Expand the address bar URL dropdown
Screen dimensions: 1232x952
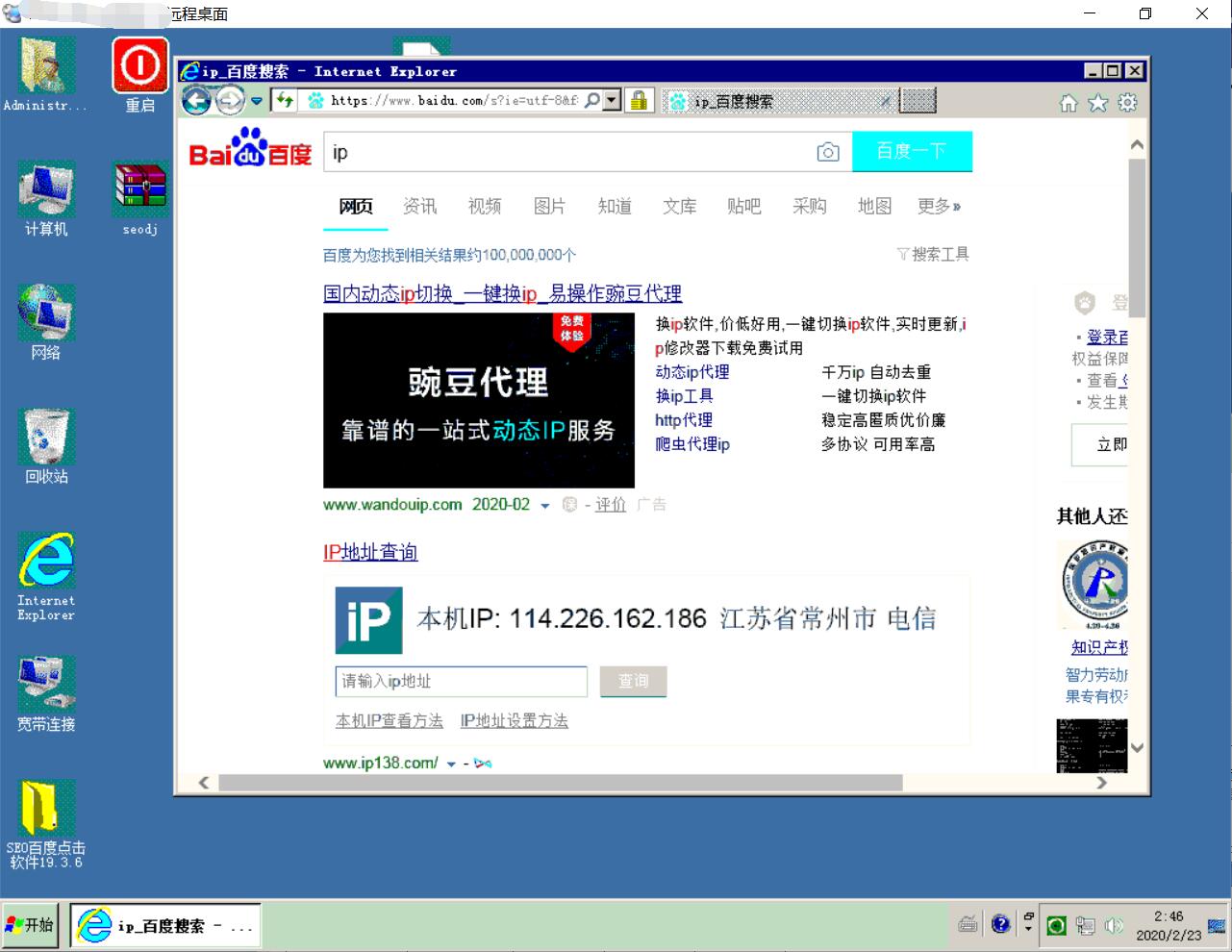point(612,100)
